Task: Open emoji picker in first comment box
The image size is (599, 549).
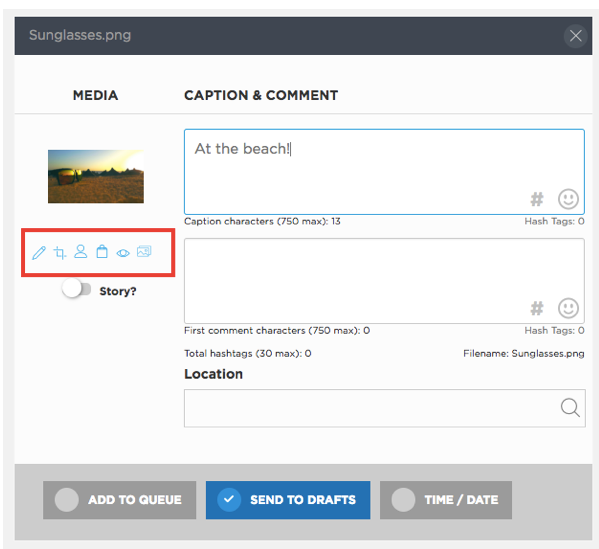Action: coord(568,308)
